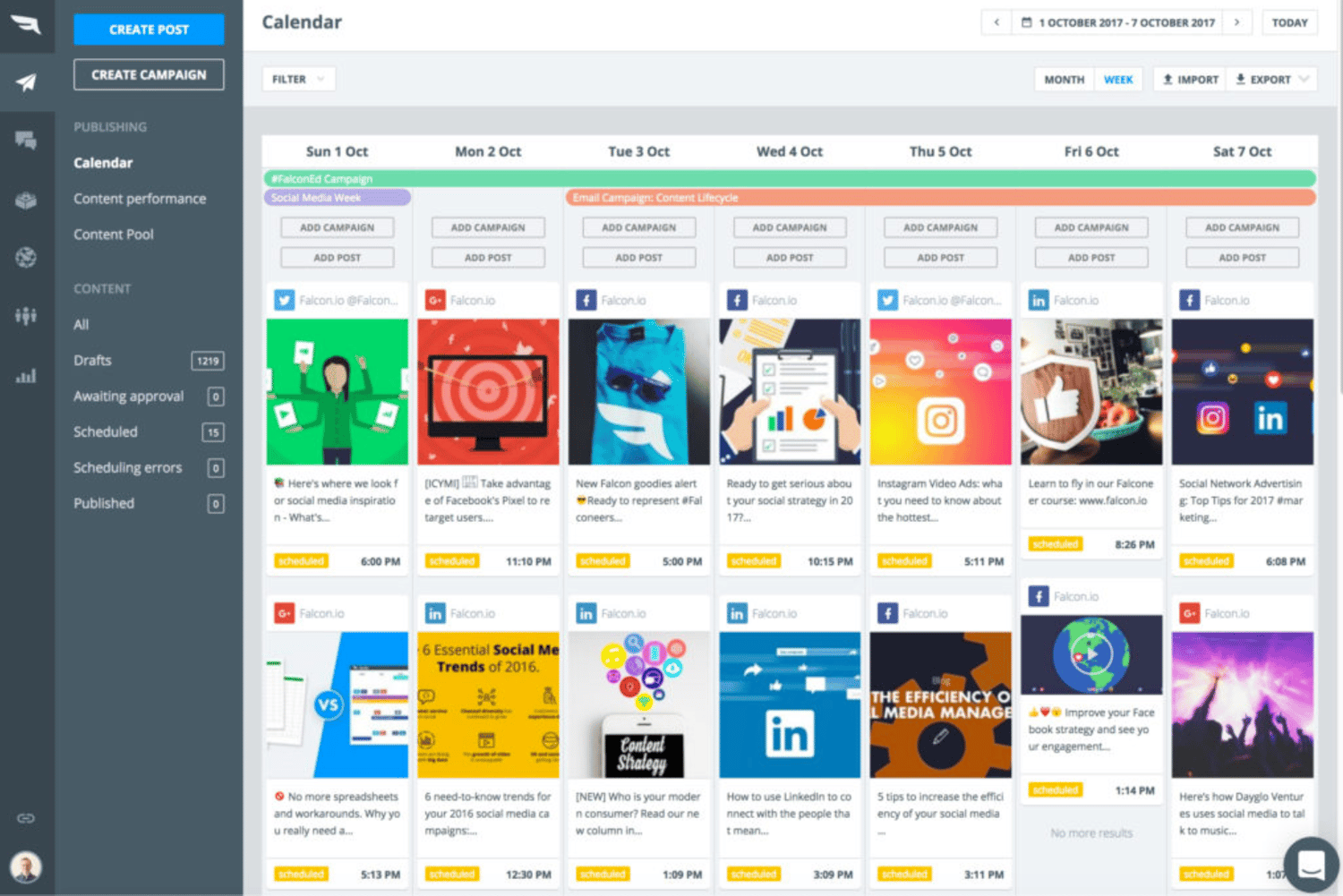Open the Instagram Video Ads post thumbnail

point(941,392)
